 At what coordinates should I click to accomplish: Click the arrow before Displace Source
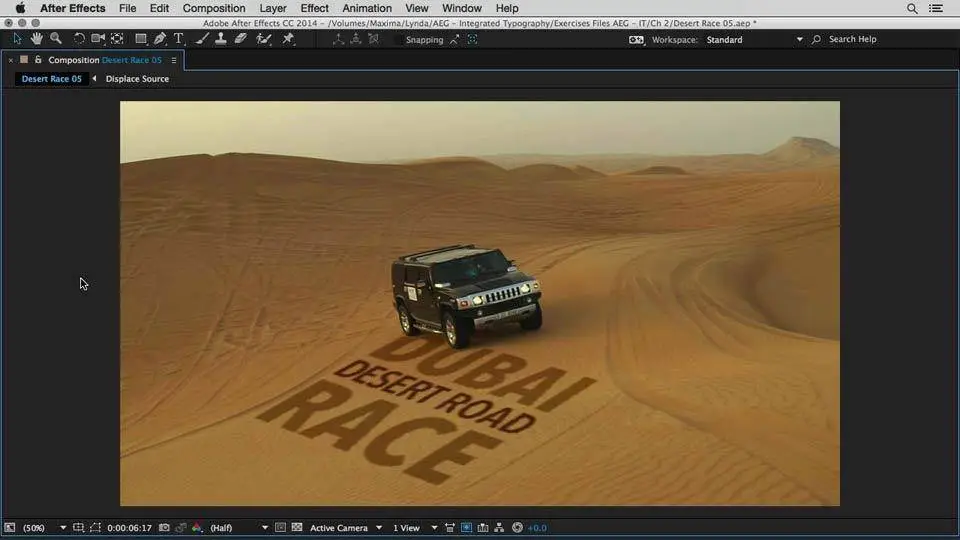(x=94, y=78)
